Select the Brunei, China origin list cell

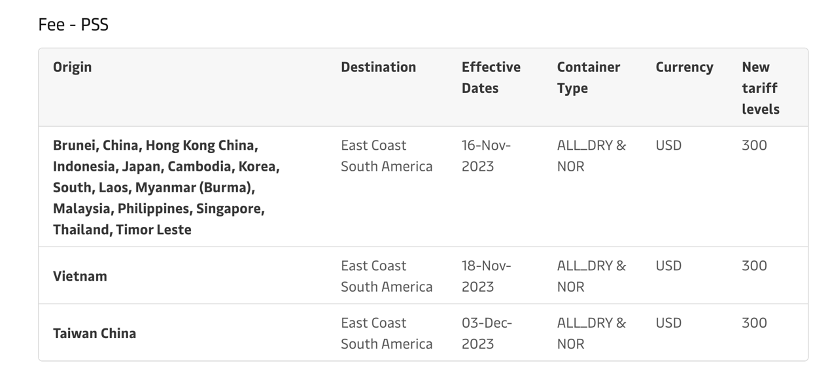[166, 187]
